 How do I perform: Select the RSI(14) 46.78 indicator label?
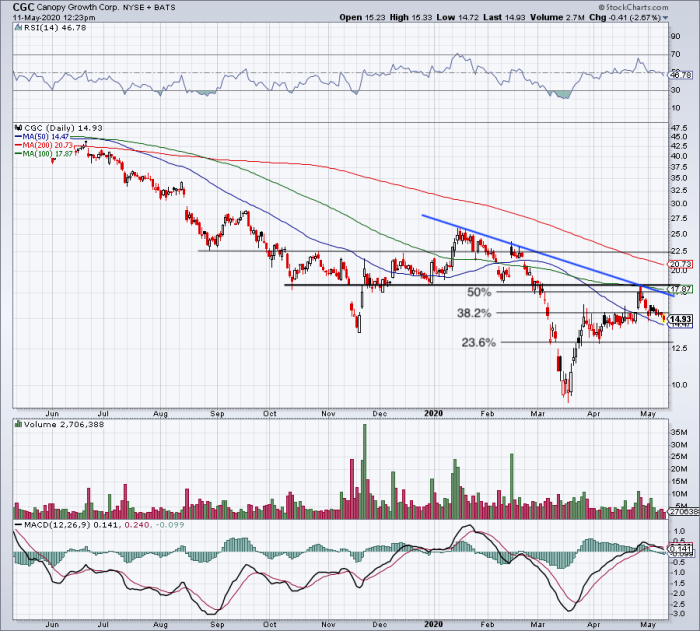(54, 28)
